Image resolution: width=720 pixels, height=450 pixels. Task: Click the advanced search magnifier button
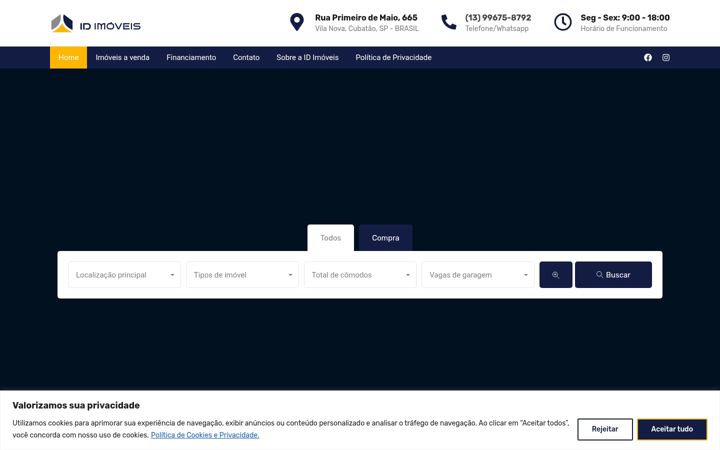(556, 275)
